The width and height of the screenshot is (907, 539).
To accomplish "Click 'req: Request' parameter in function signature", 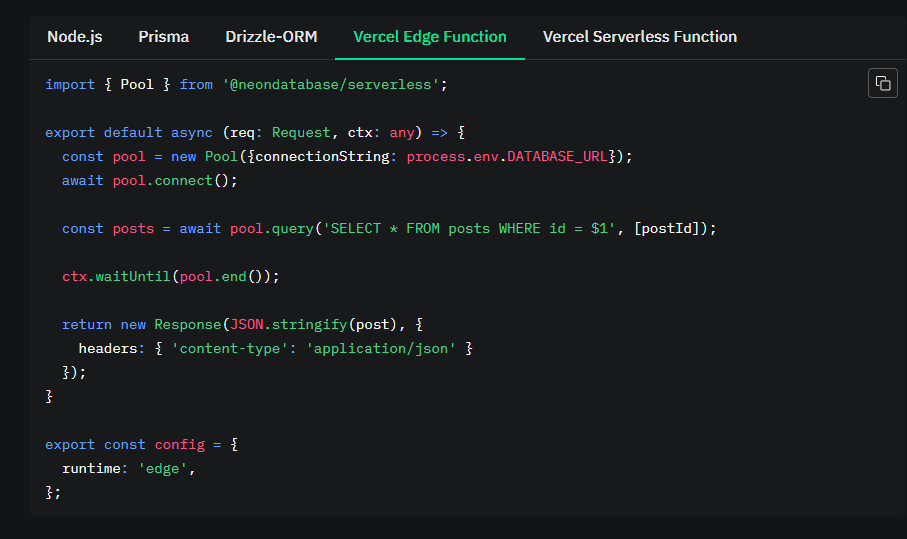I will click(280, 132).
